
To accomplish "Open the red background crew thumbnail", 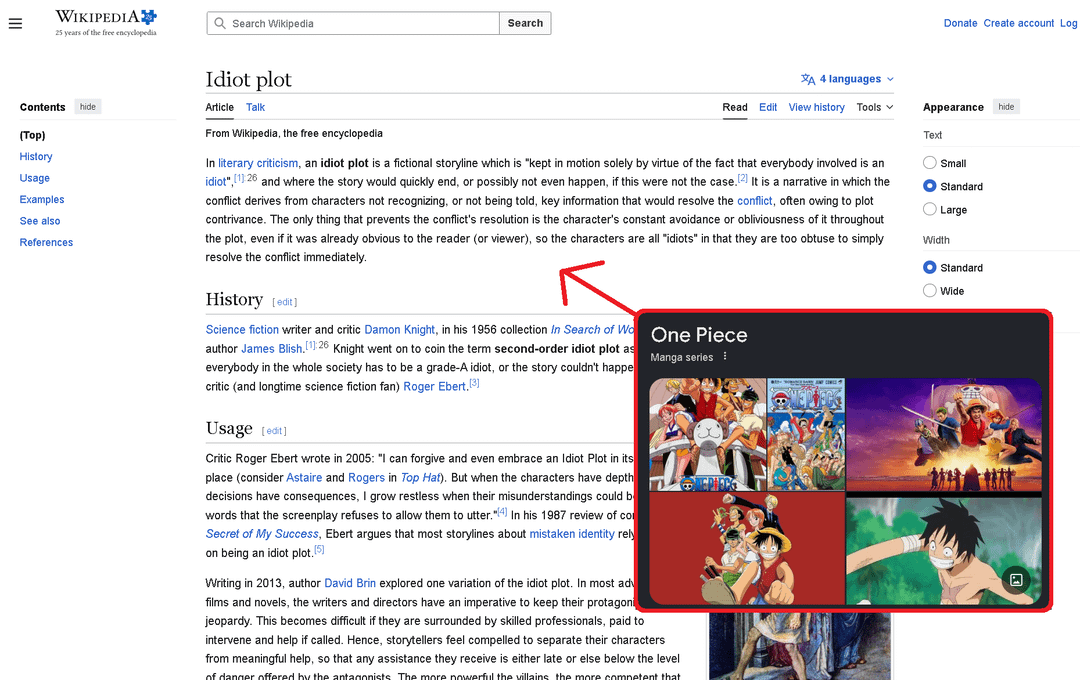I will [747, 548].
